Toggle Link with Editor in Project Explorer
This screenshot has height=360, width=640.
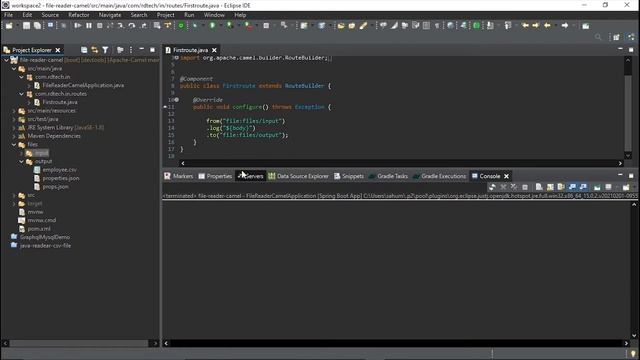point(95,50)
